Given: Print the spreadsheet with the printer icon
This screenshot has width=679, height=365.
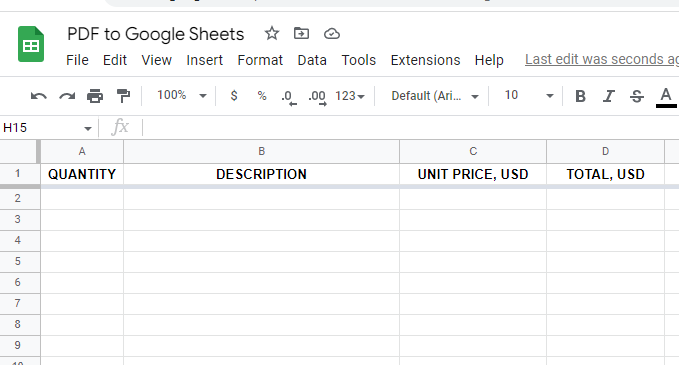Looking at the screenshot, I should coord(95,96).
